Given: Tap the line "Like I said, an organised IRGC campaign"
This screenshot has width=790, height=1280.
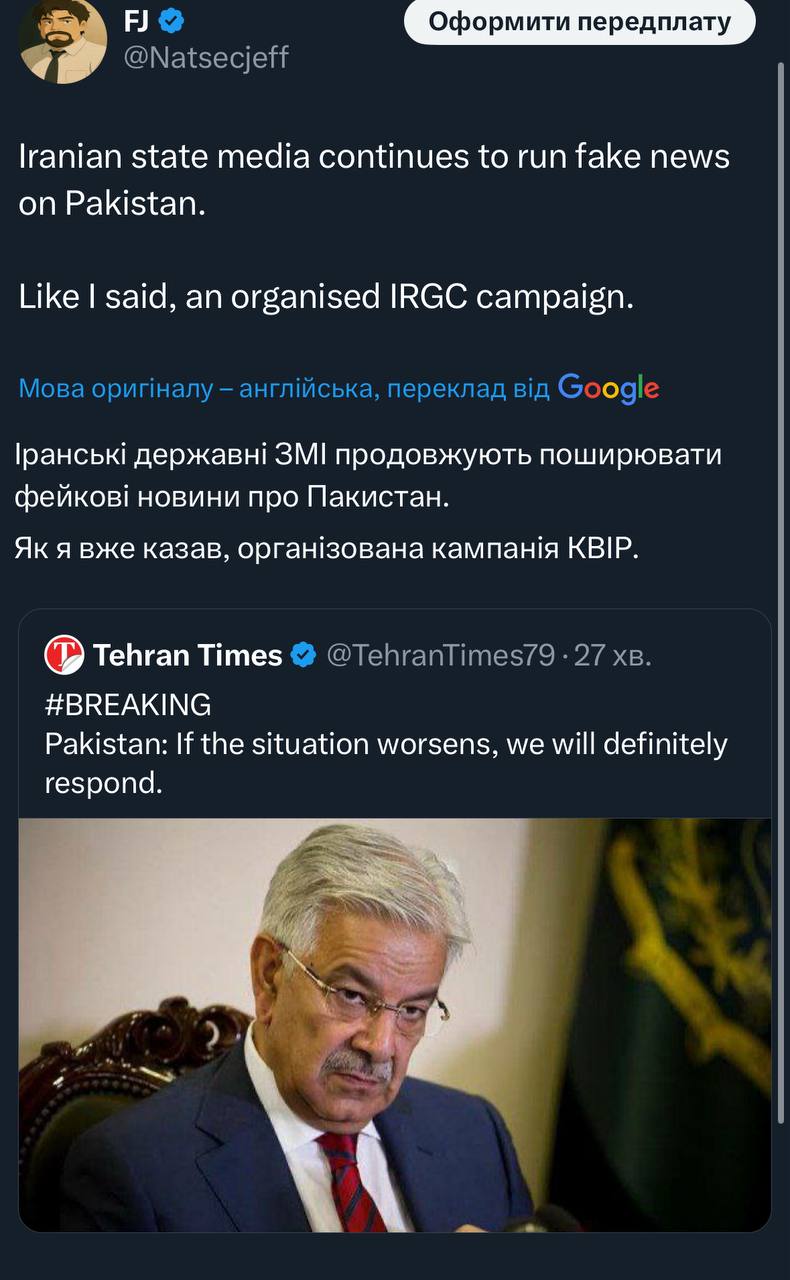Looking at the screenshot, I should [326, 297].
